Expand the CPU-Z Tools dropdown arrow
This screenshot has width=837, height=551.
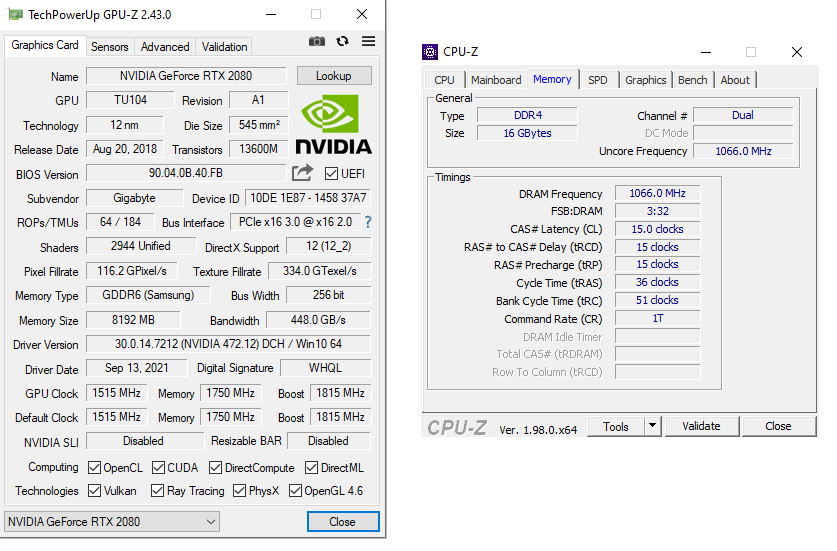(652, 426)
